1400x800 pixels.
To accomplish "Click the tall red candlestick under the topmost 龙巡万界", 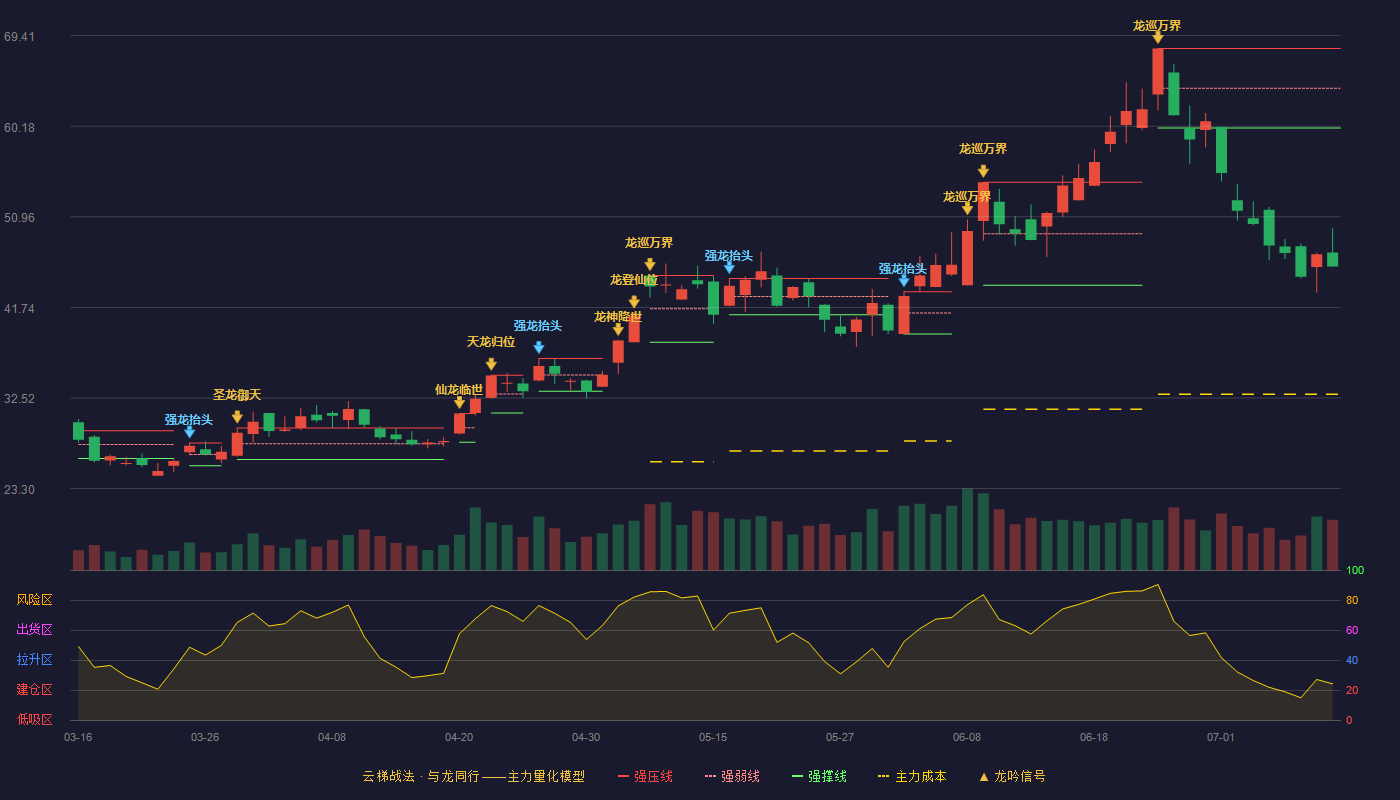I will [x=1158, y=71].
